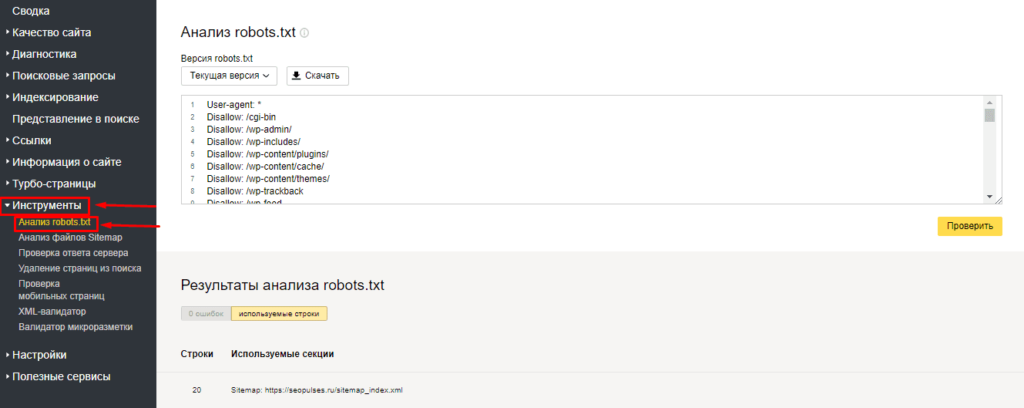
Task: Click the editor scrollbar down arrow
Action: tap(989, 198)
